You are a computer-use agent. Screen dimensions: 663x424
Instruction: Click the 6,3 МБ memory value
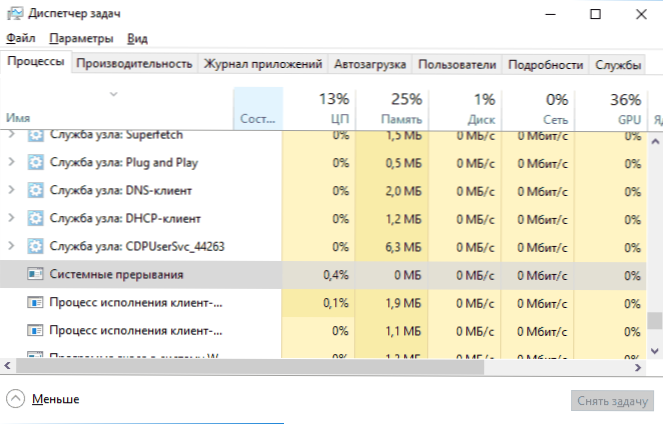point(403,247)
